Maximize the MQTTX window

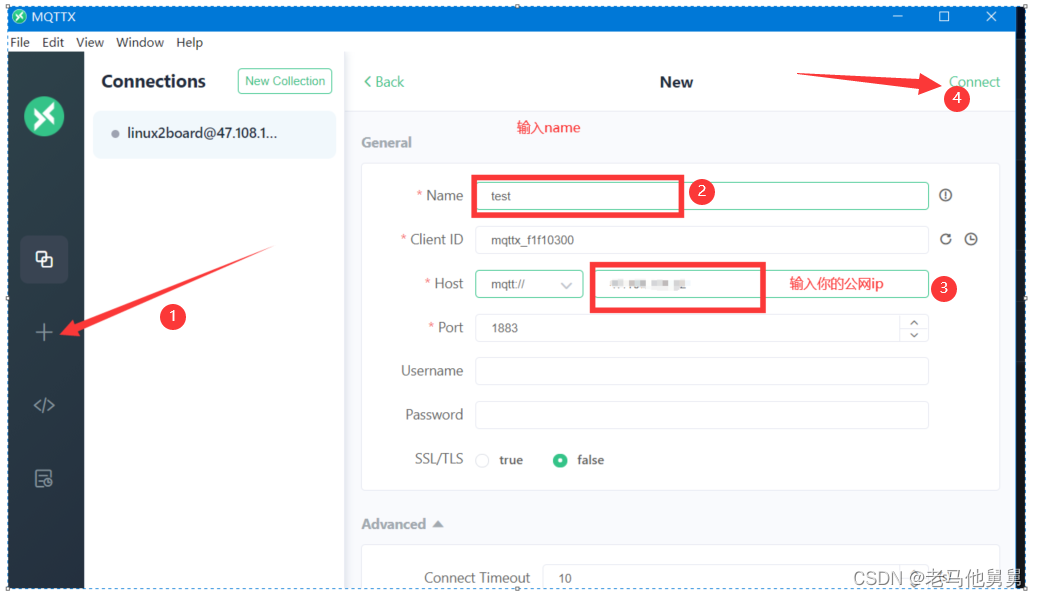click(x=944, y=17)
